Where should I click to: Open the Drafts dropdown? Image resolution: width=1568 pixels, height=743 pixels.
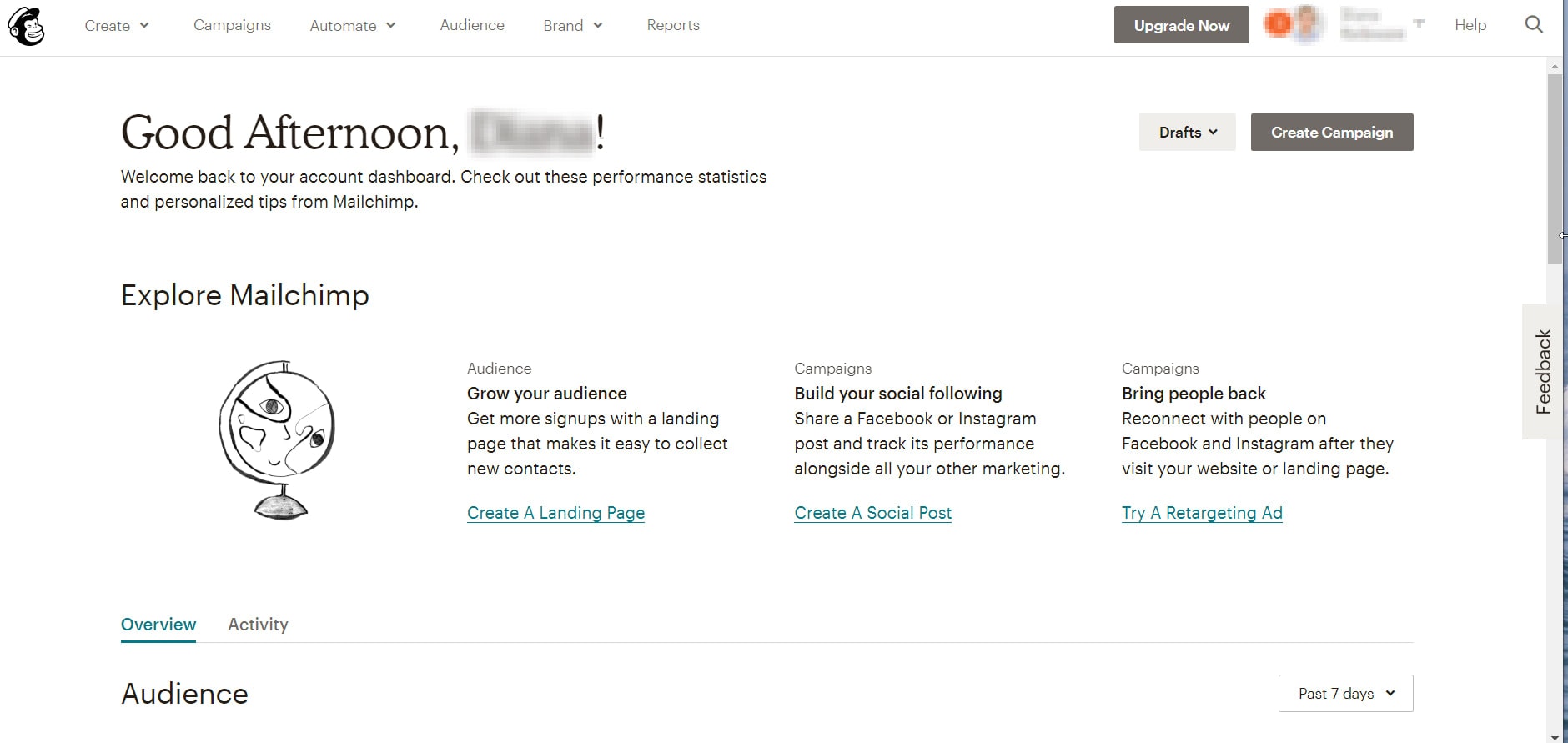1188,132
